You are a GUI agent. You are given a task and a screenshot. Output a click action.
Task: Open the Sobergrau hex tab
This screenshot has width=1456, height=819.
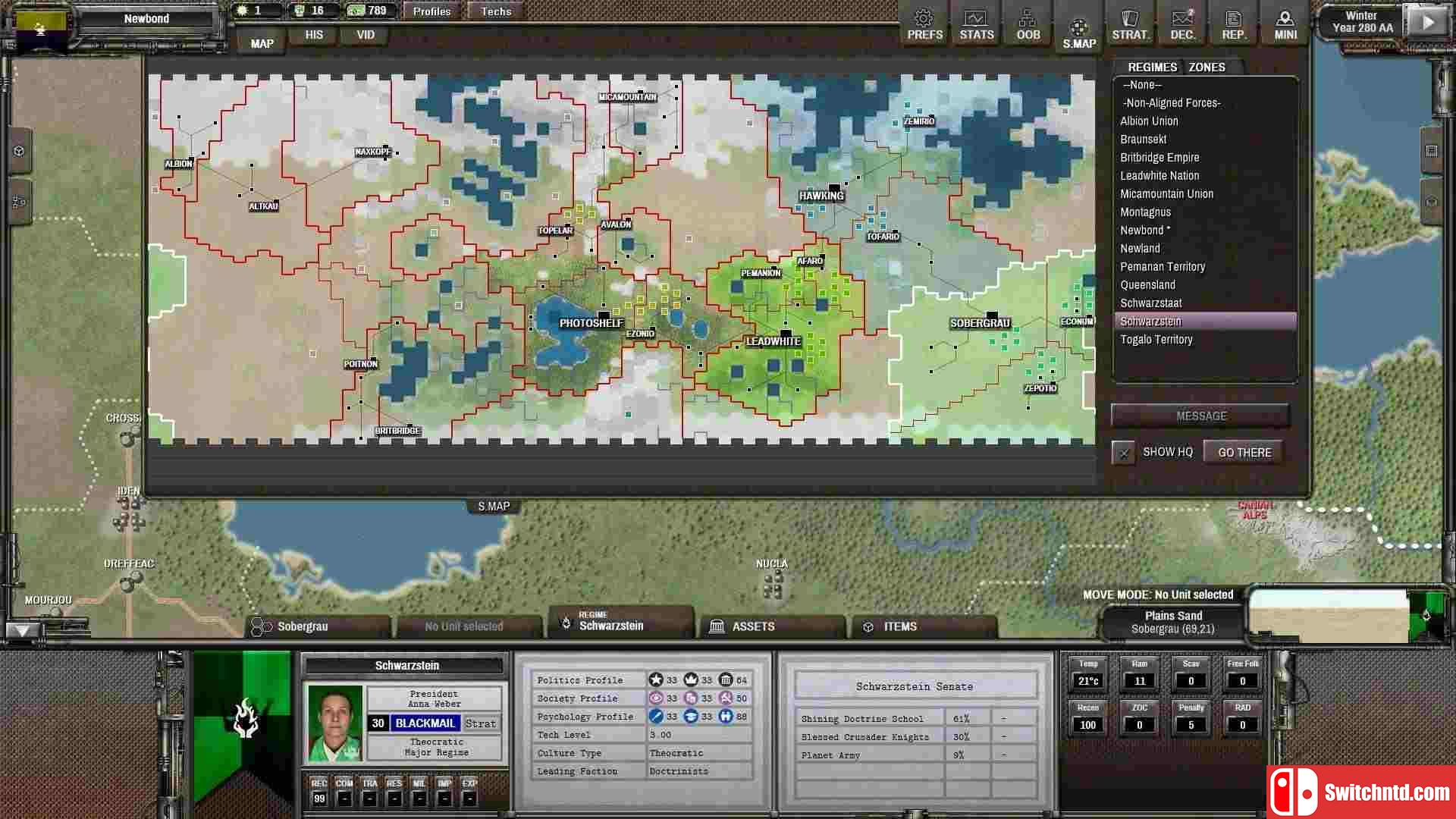[318, 626]
